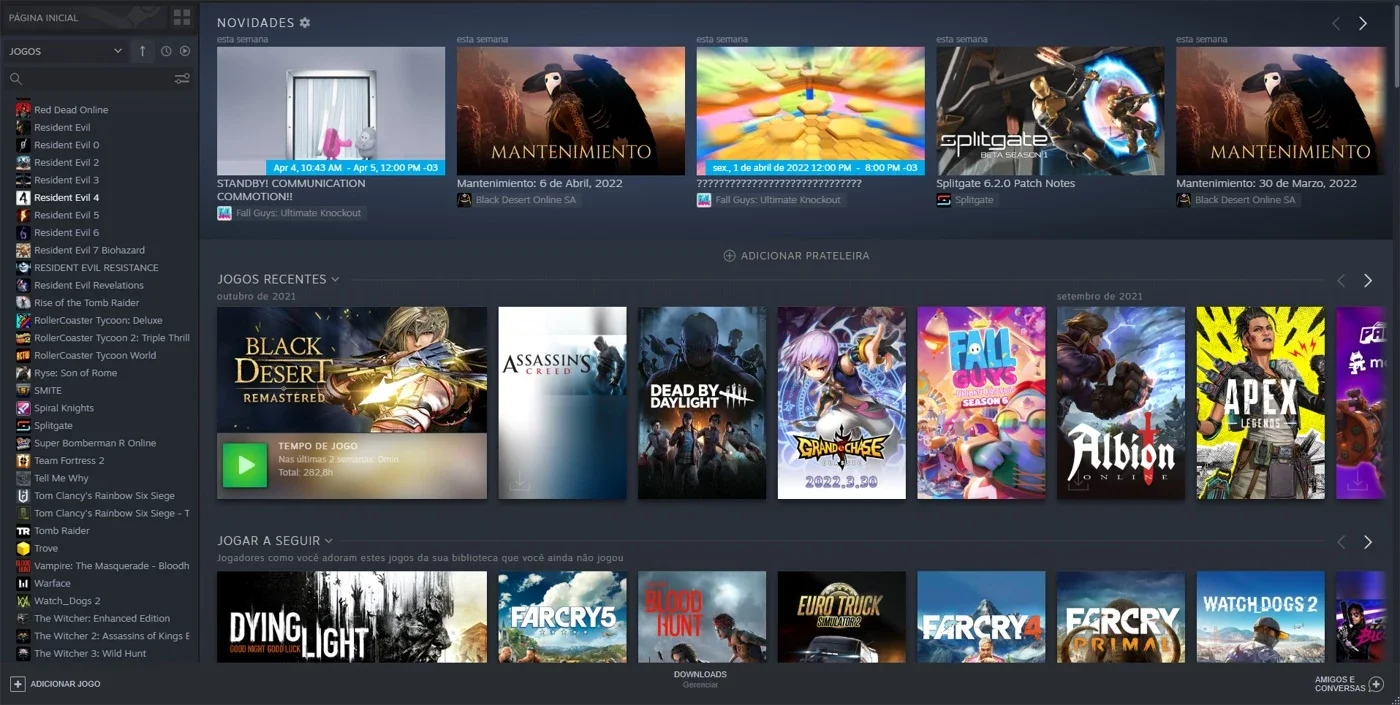Image resolution: width=1400 pixels, height=705 pixels.
Task: Open Downloads manager at bottom
Action: coord(700,679)
